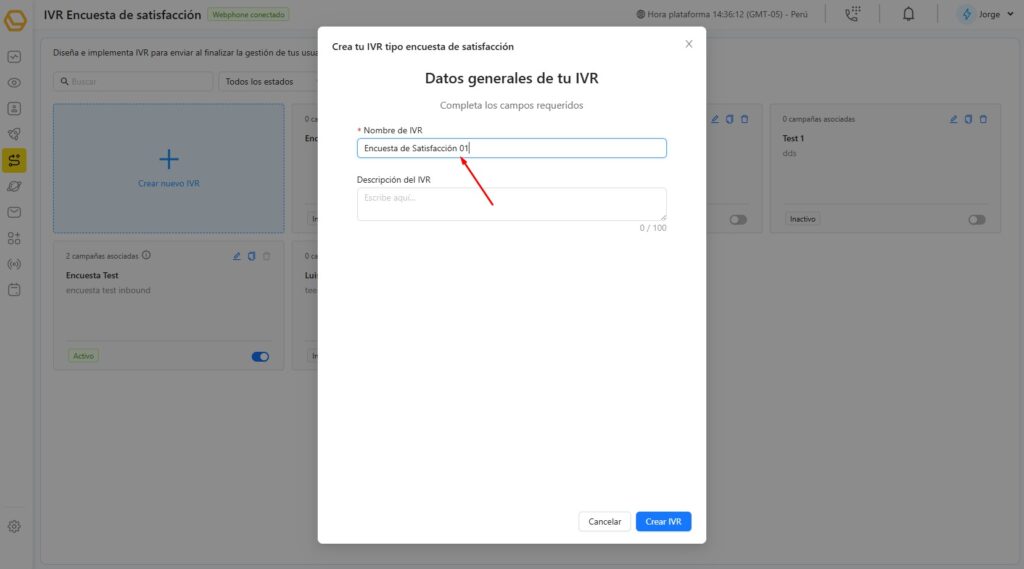Click into the Nombre de IVR field
The image size is (1024, 569).
(511, 148)
